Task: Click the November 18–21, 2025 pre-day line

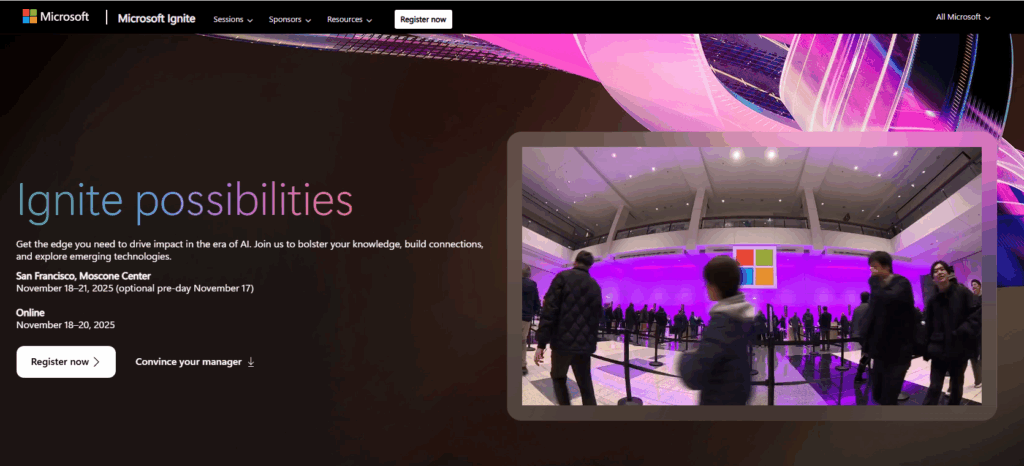Action: tap(135, 288)
